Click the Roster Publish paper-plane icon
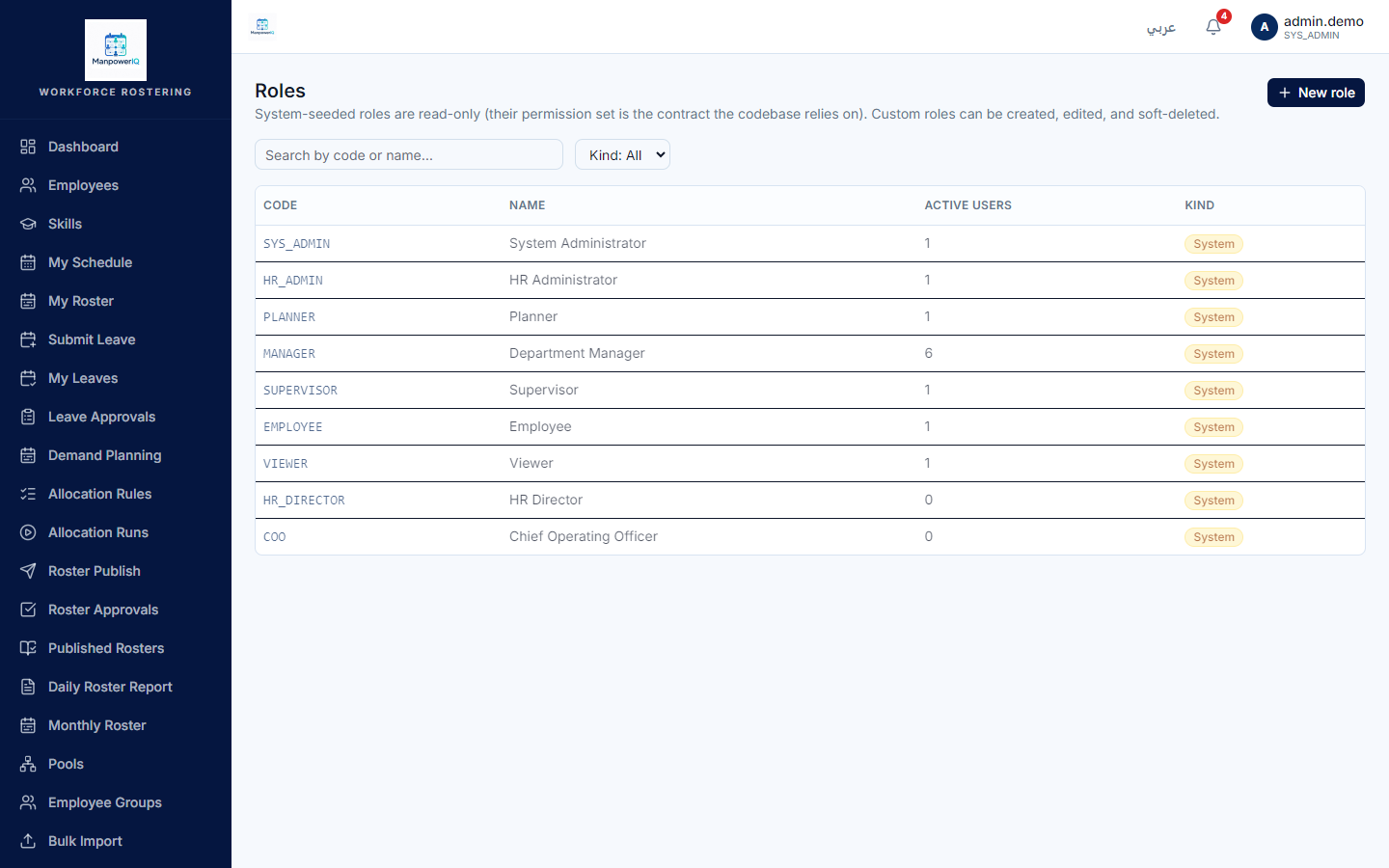This screenshot has width=1389, height=868. [x=28, y=571]
